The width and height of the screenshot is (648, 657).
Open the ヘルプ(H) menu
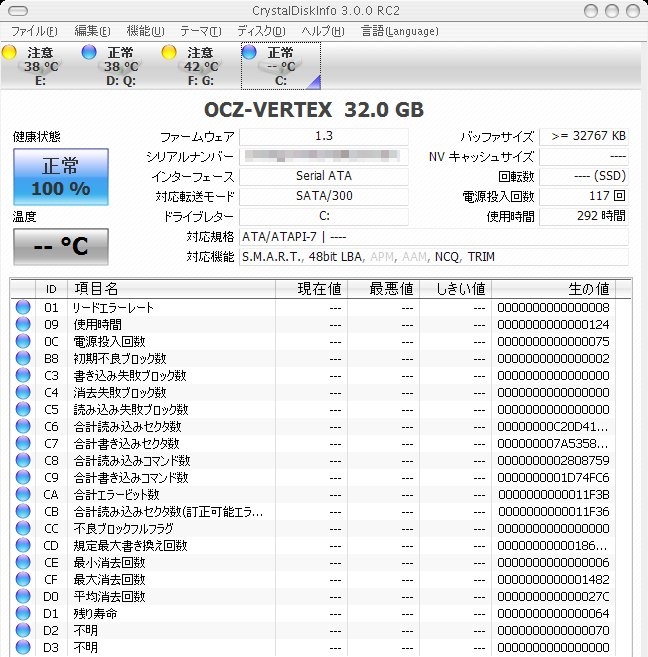323,31
